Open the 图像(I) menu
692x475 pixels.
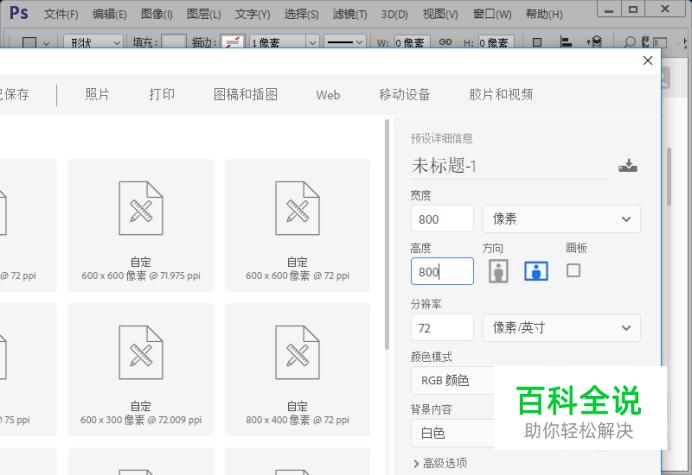tap(157, 14)
